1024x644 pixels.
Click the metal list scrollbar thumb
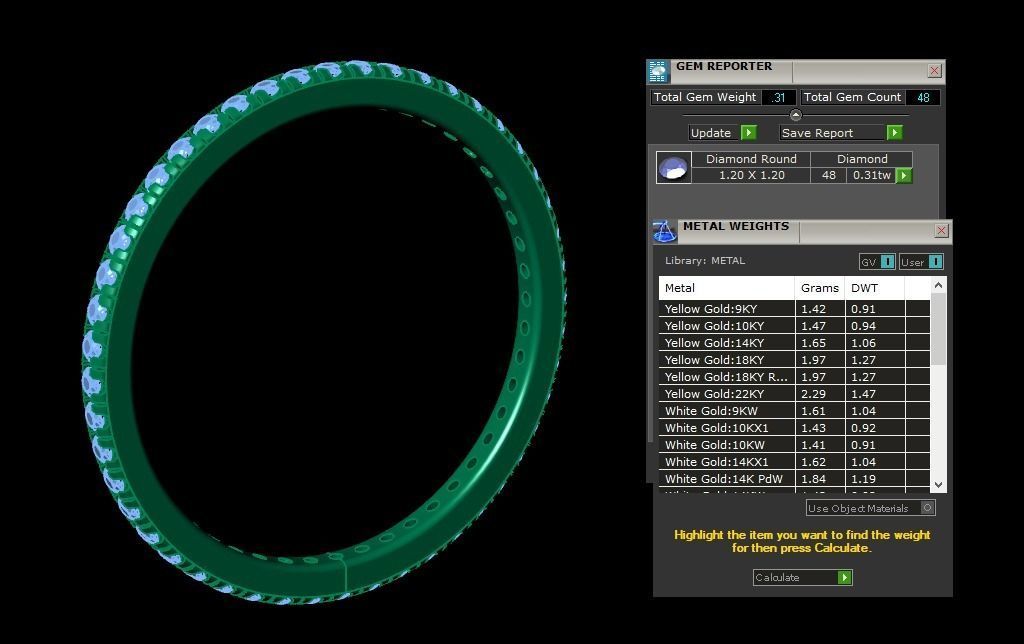[x=938, y=329]
